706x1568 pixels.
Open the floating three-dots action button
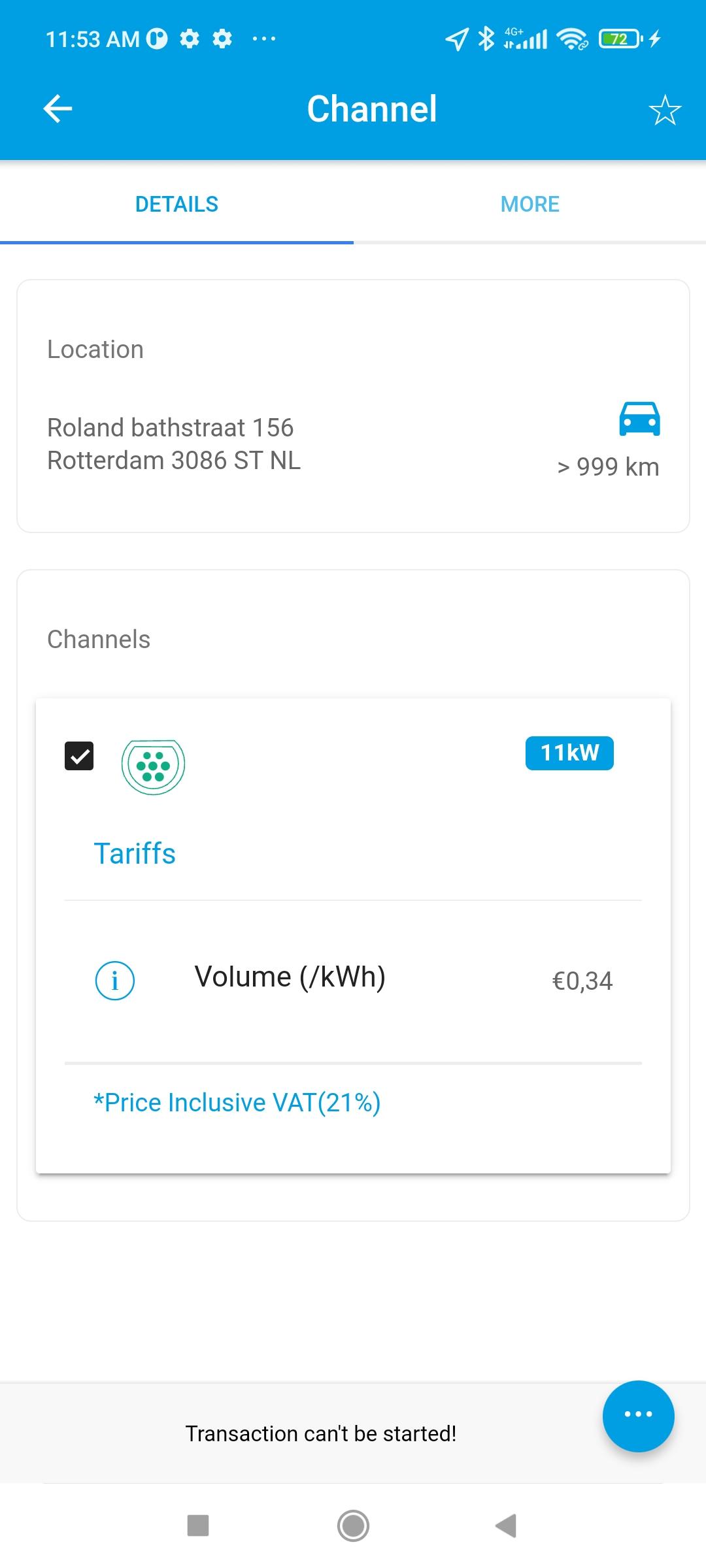[x=638, y=1416]
